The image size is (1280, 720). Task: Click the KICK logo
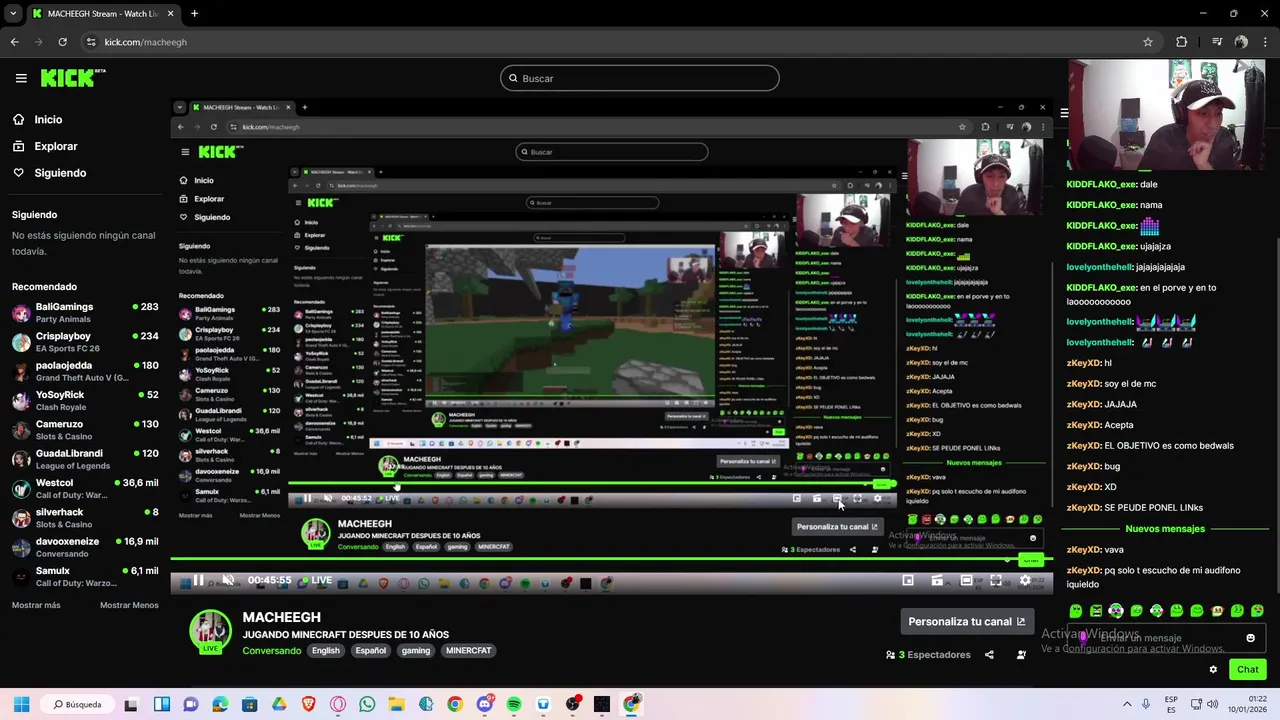click(73, 78)
